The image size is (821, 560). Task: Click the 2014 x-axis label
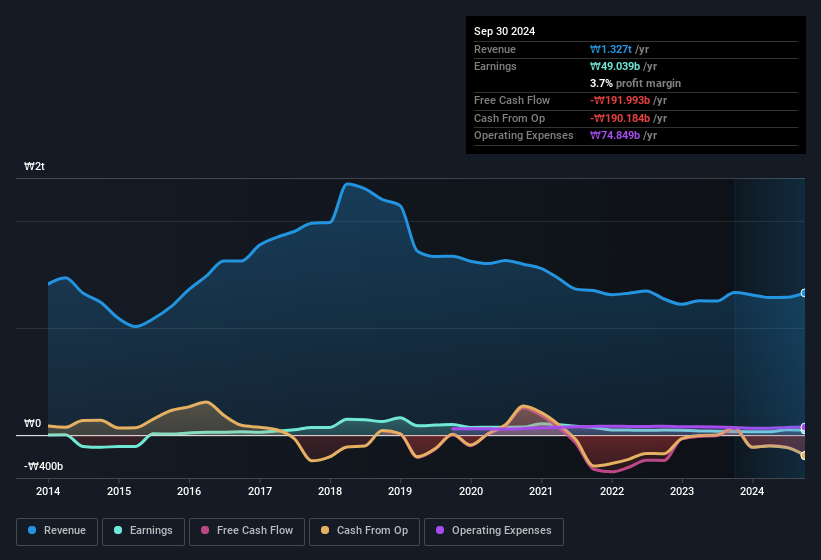point(48,491)
